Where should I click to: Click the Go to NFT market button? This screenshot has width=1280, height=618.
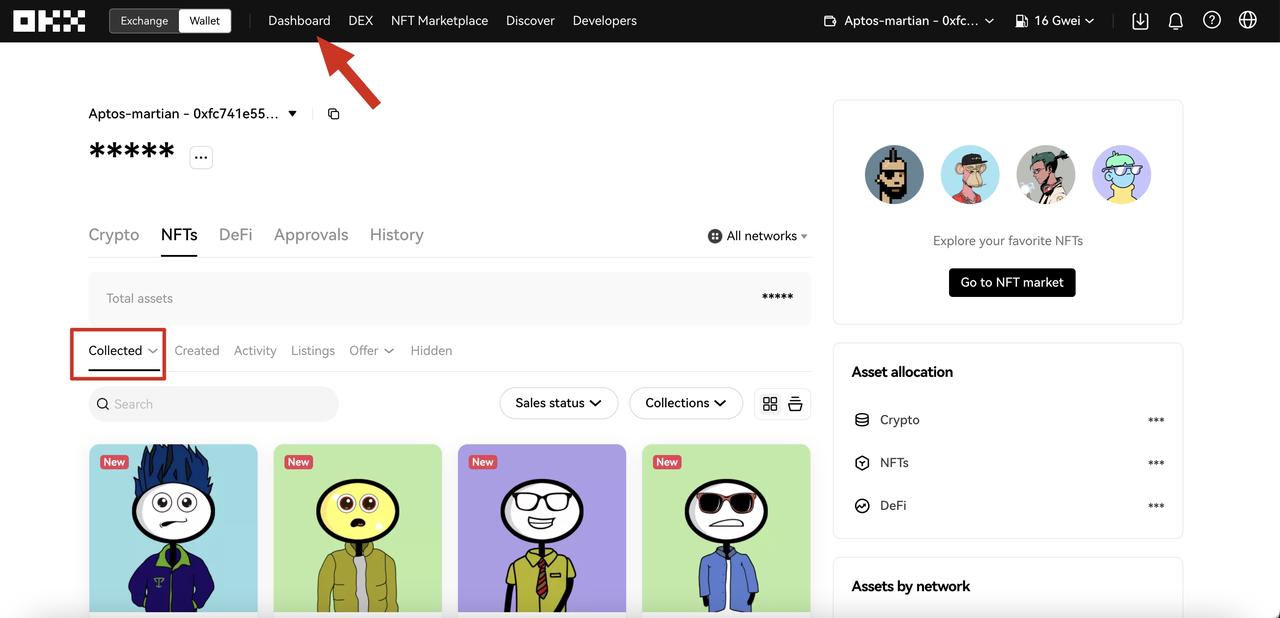pos(1012,282)
